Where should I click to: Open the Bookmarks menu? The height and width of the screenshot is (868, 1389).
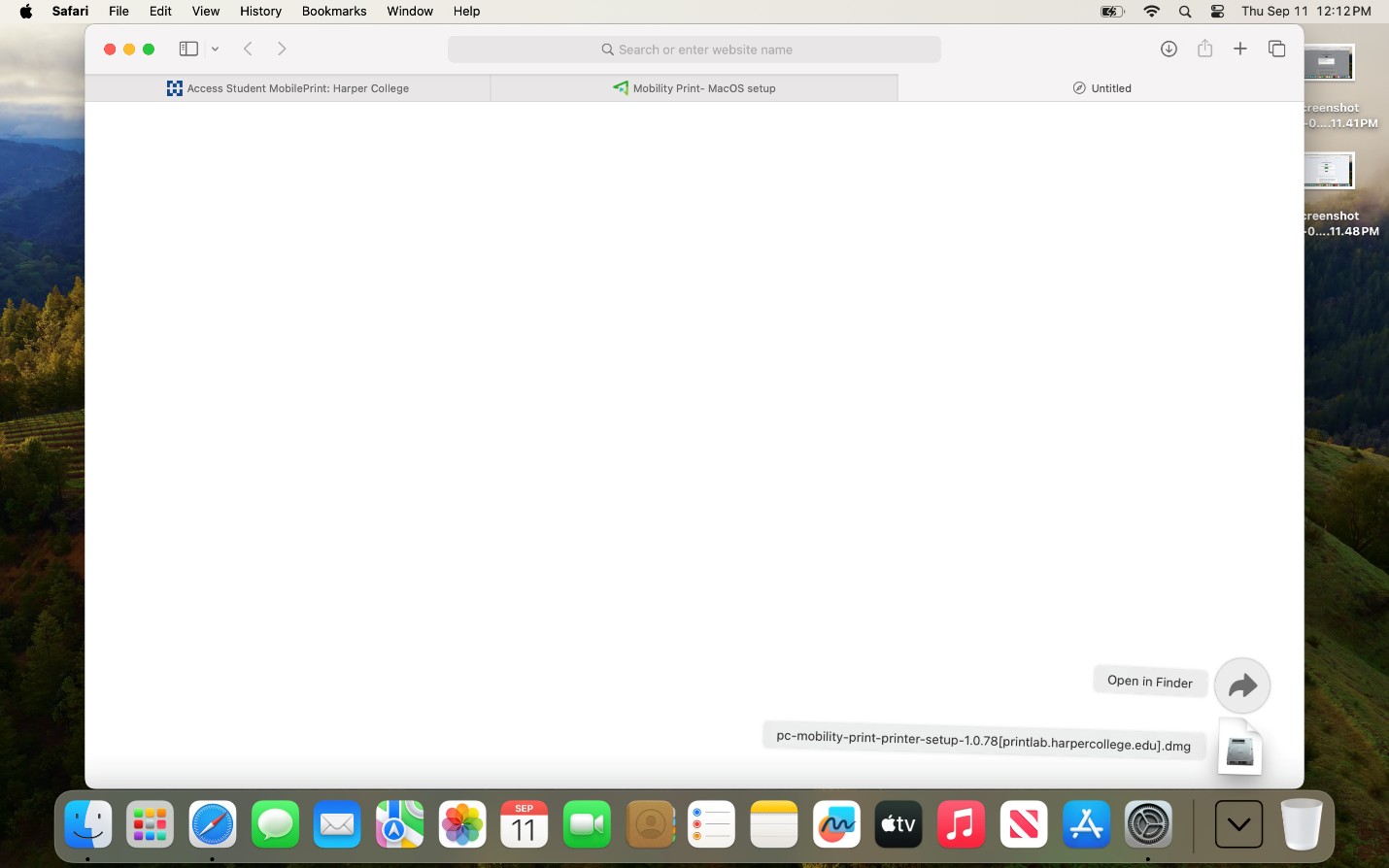[334, 11]
